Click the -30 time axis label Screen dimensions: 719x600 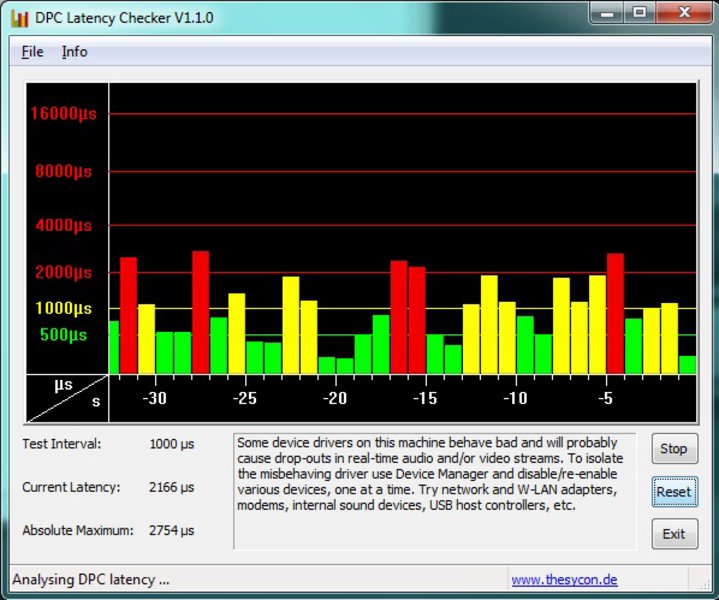[155, 398]
